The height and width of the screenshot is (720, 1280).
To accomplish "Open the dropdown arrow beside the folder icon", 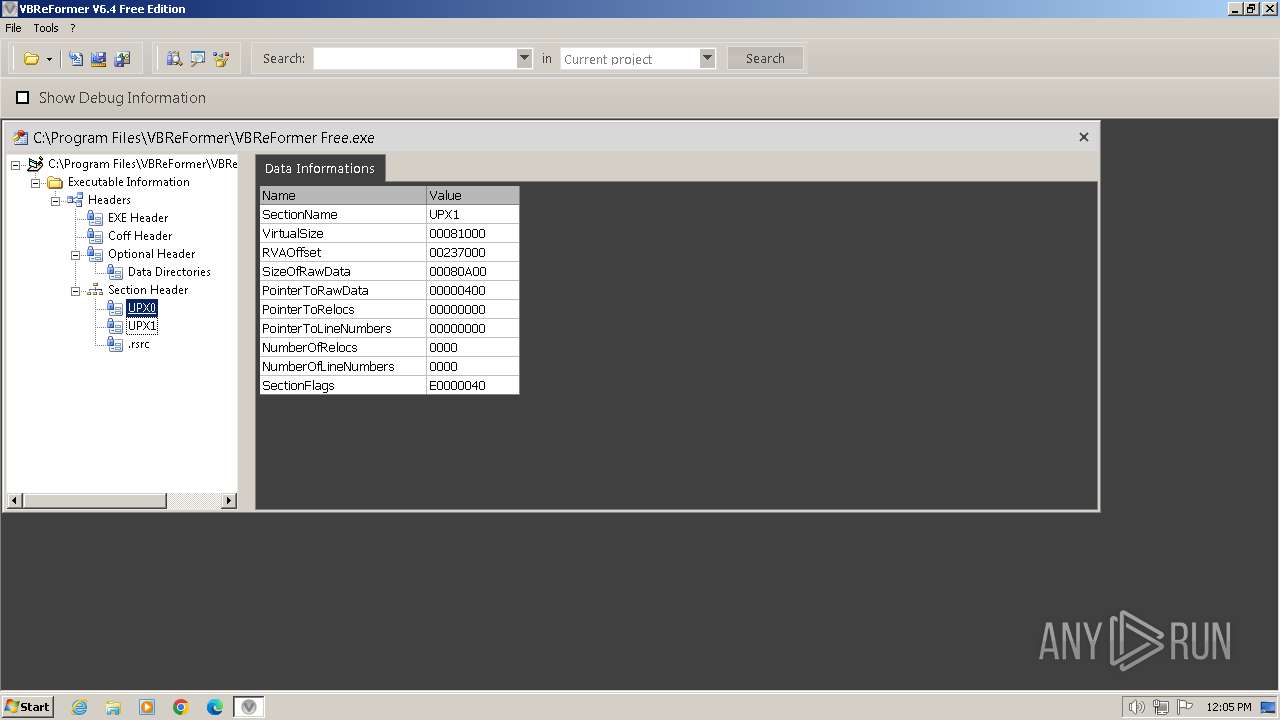I will [x=49, y=59].
